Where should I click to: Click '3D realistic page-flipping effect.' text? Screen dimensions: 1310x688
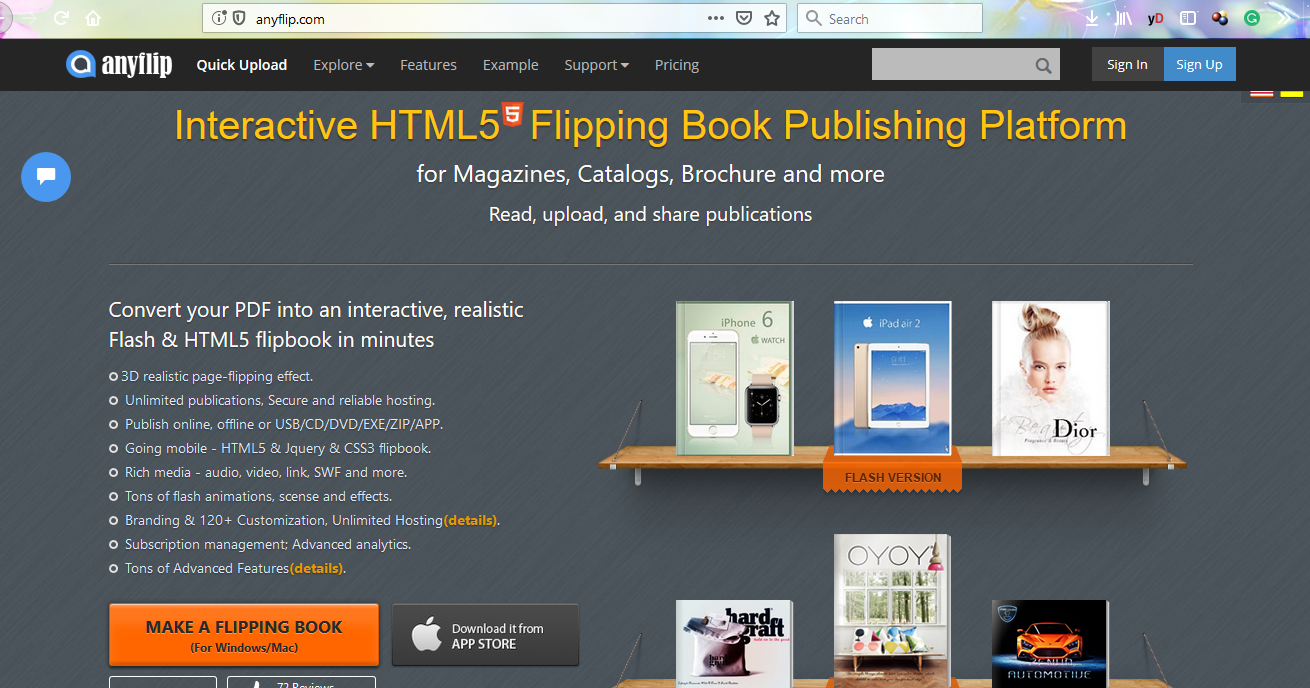[217, 376]
